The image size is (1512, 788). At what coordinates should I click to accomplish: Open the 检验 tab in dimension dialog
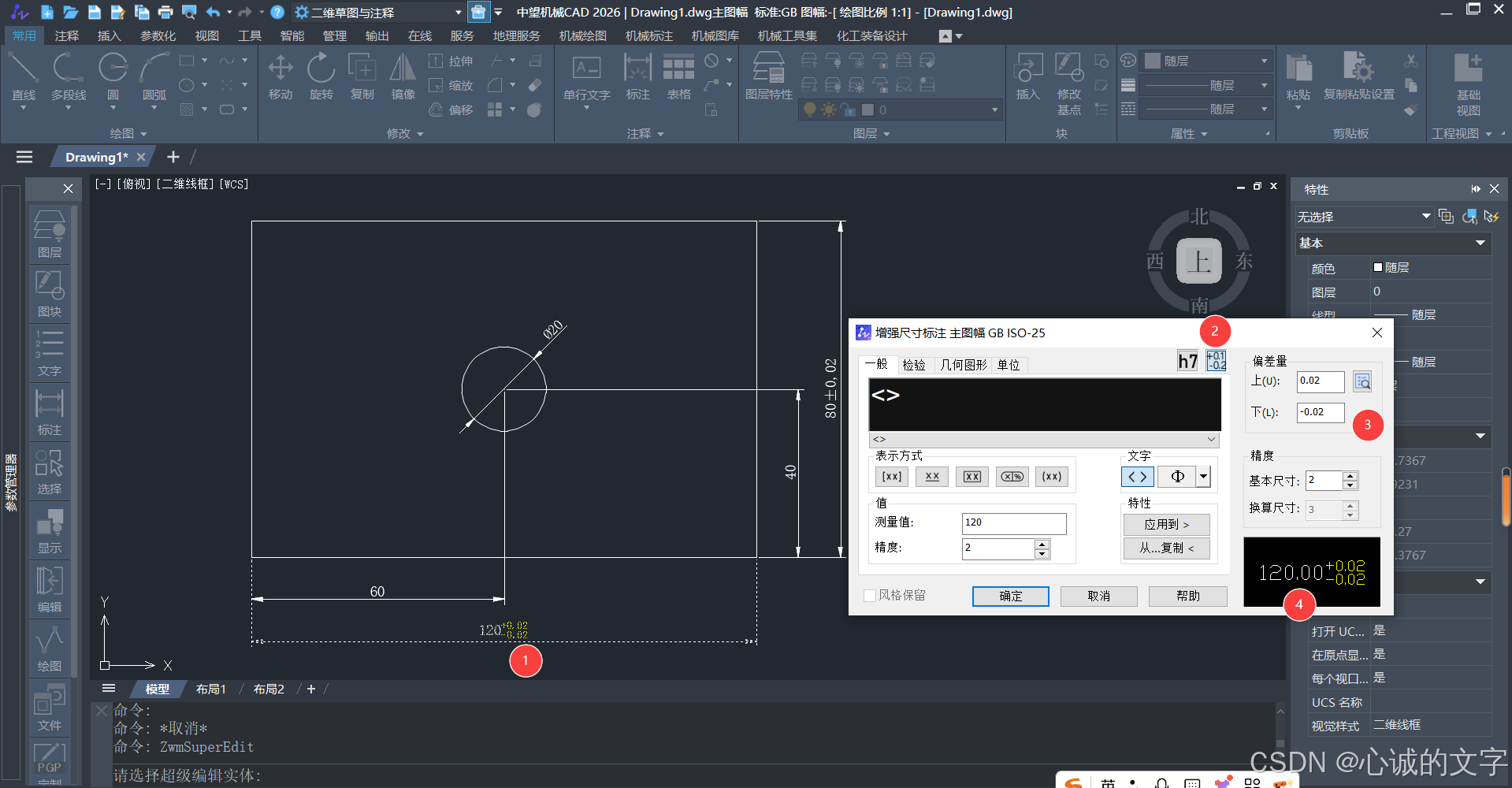[x=914, y=365]
